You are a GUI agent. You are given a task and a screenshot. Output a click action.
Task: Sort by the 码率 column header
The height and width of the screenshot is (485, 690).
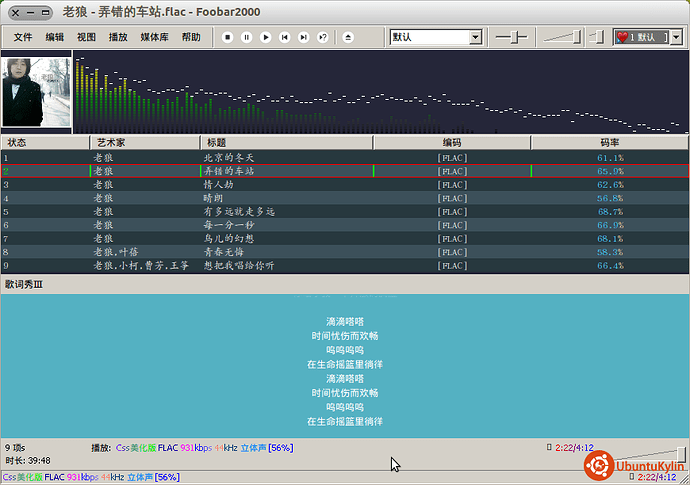coord(610,143)
